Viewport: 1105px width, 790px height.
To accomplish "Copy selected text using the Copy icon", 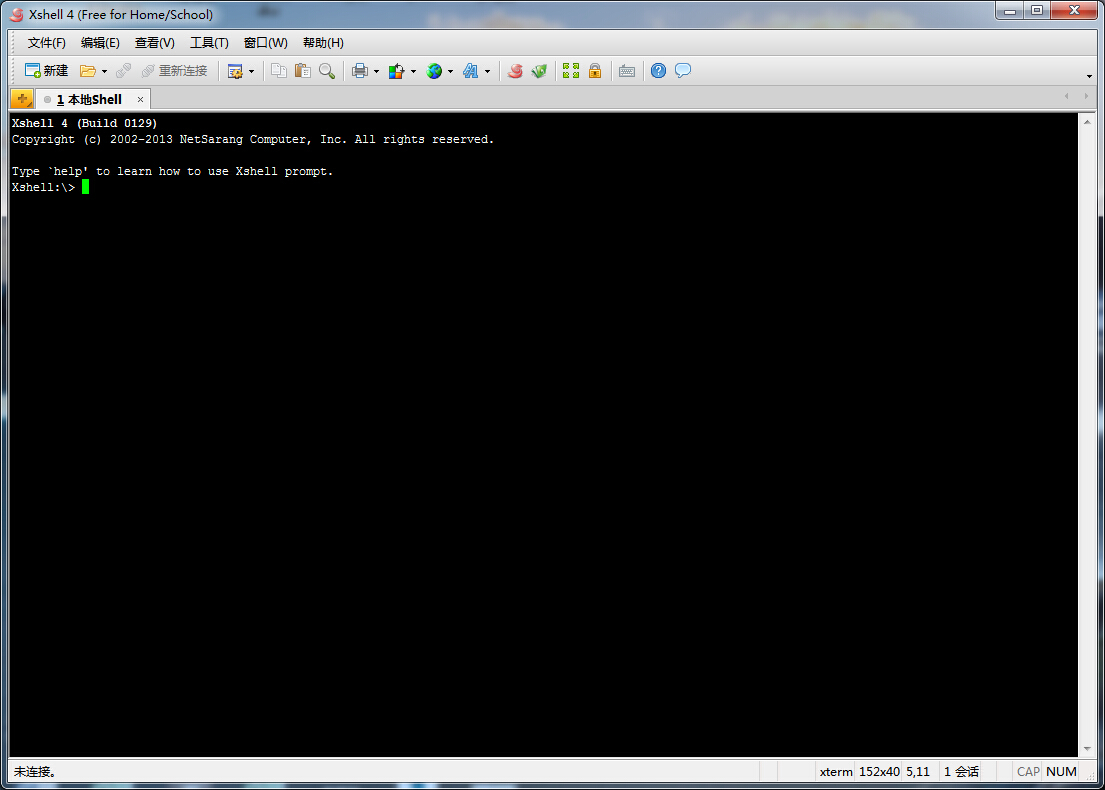I will pos(279,71).
